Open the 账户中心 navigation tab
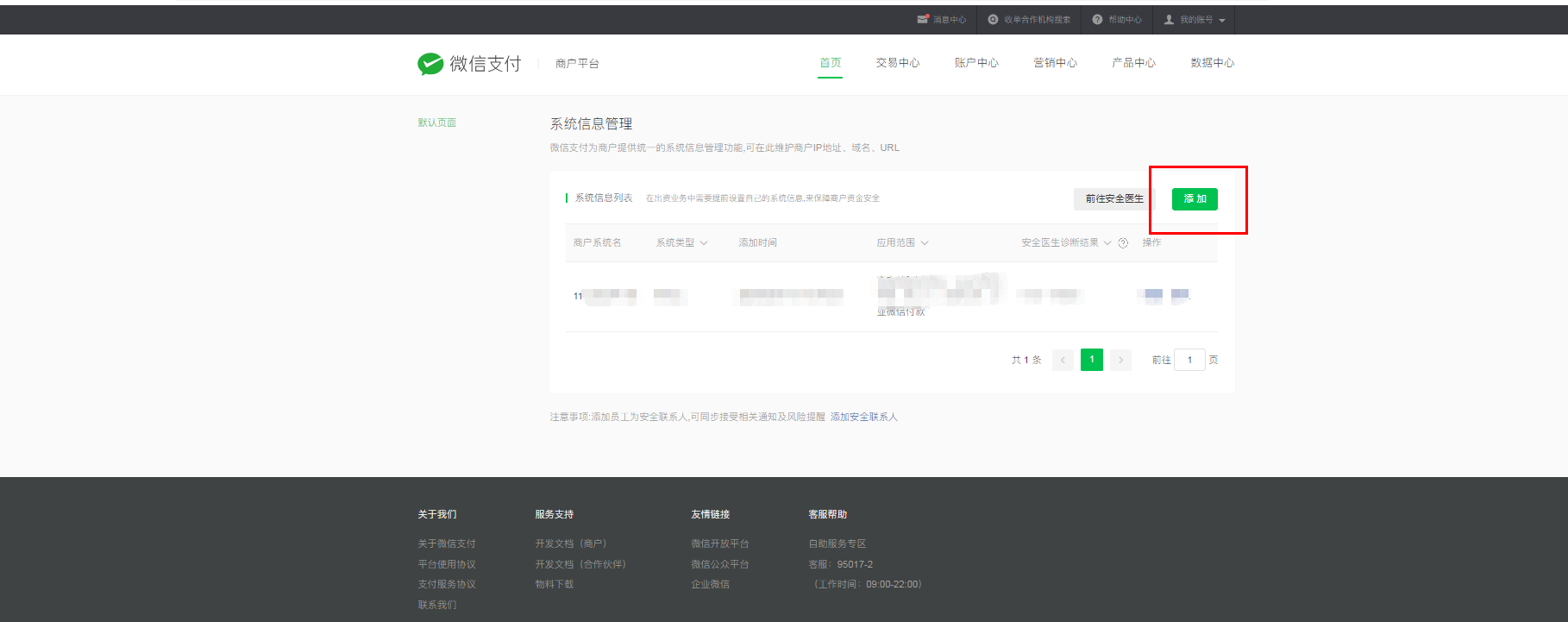Screen dimensions: 1568x622 [x=975, y=63]
